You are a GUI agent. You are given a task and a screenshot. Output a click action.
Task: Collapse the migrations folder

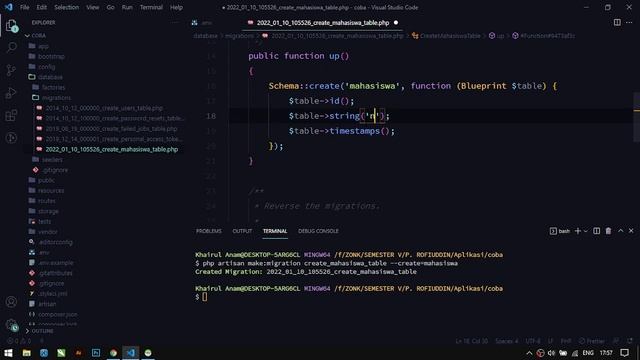point(56,98)
